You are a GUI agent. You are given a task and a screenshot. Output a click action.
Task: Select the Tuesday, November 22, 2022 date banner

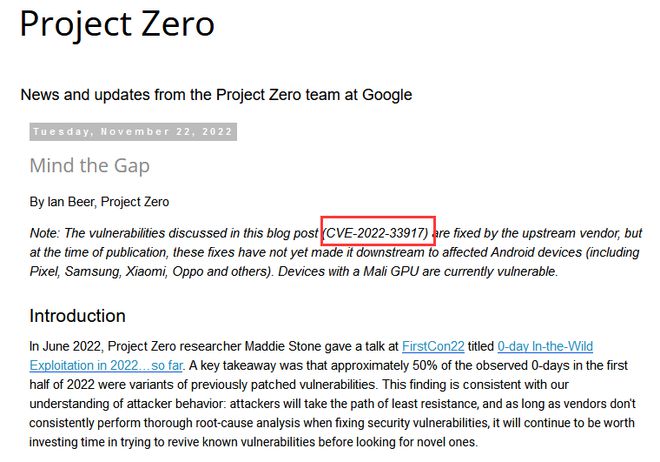[133, 132]
